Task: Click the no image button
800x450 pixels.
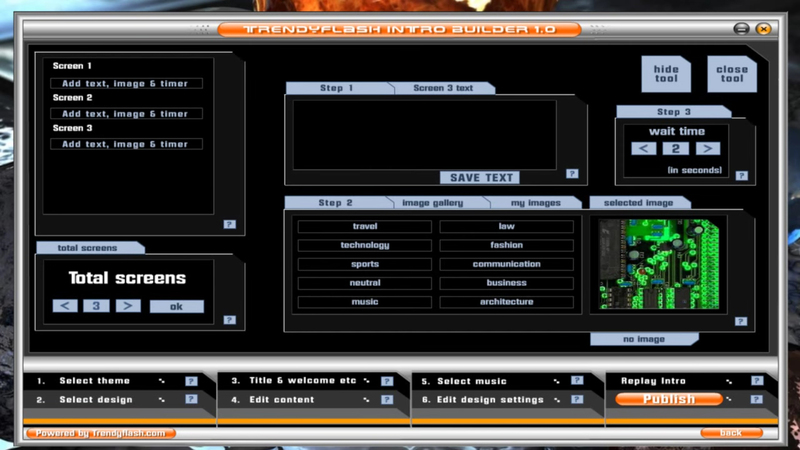Action: coord(644,339)
